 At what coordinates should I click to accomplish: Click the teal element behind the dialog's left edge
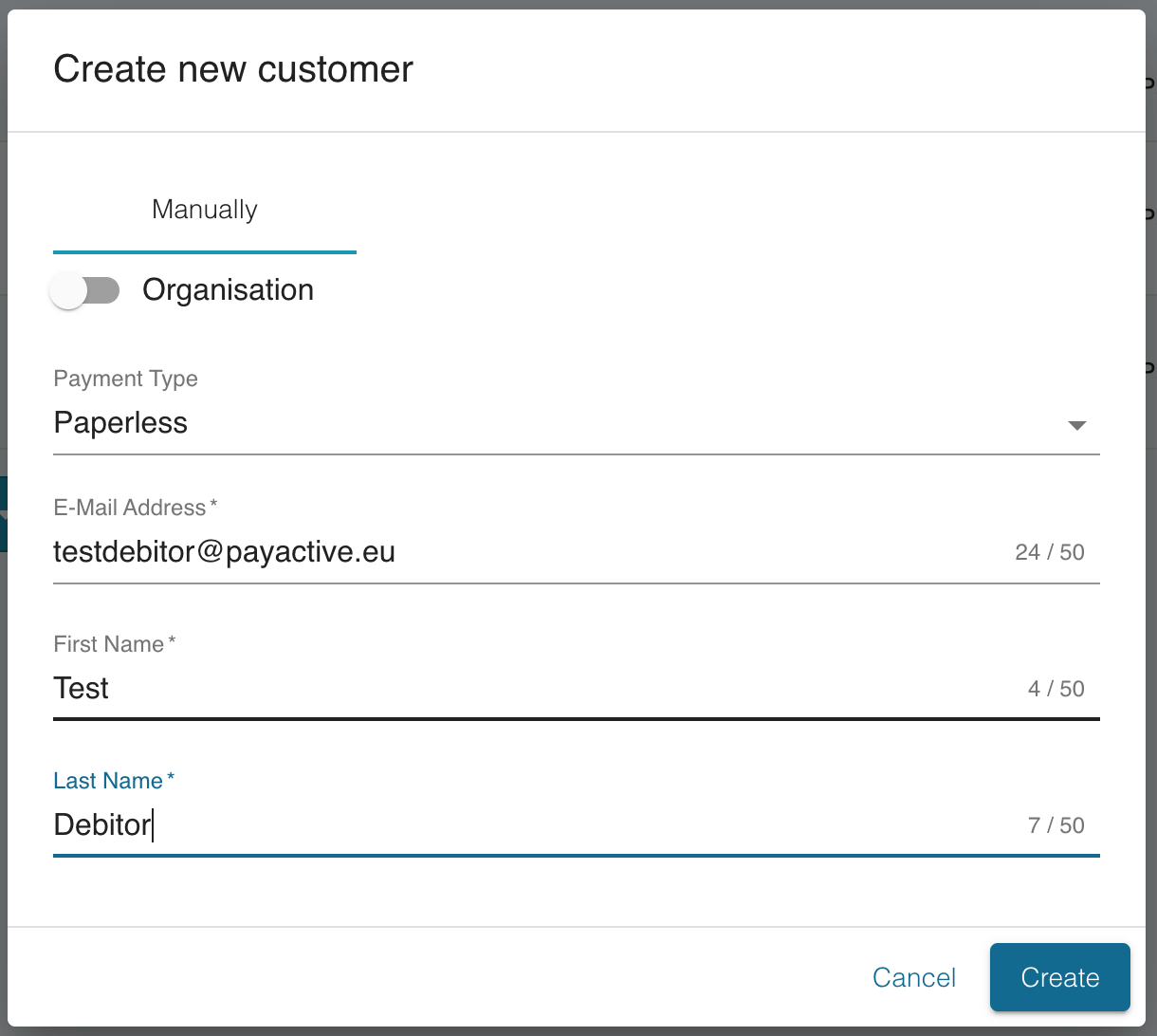click(x=3, y=513)
